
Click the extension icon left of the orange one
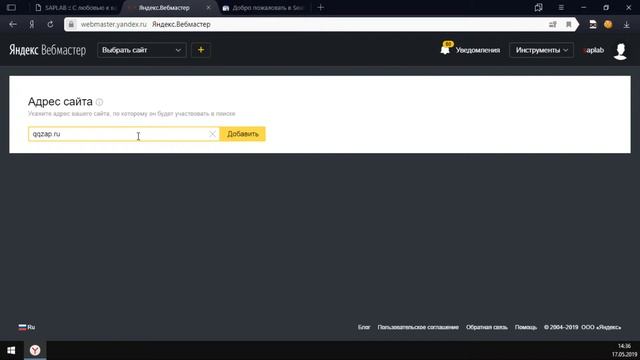(x=593, y=24)
